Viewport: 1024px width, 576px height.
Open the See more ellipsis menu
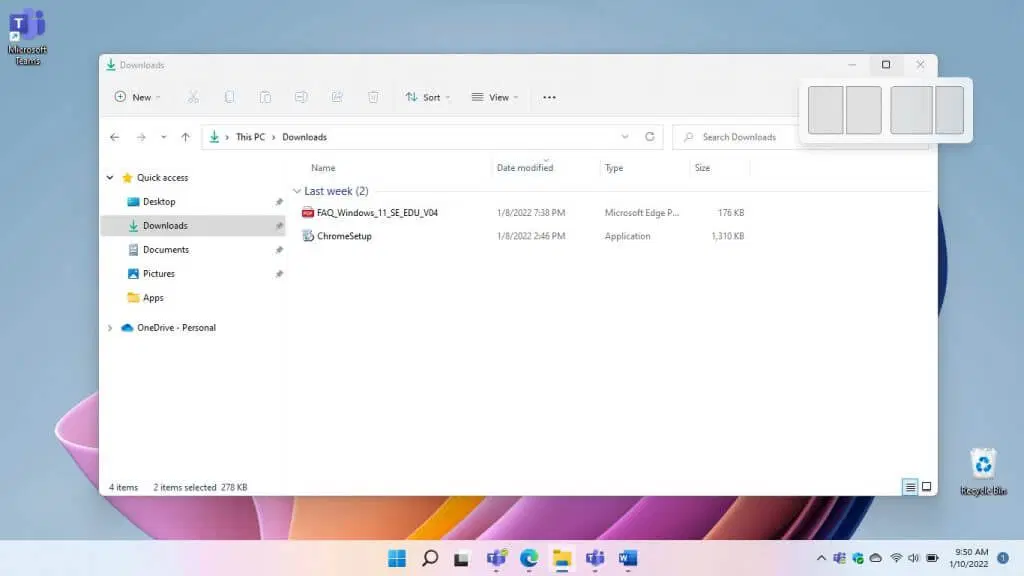pyautogui.click(x=549, y=97)
